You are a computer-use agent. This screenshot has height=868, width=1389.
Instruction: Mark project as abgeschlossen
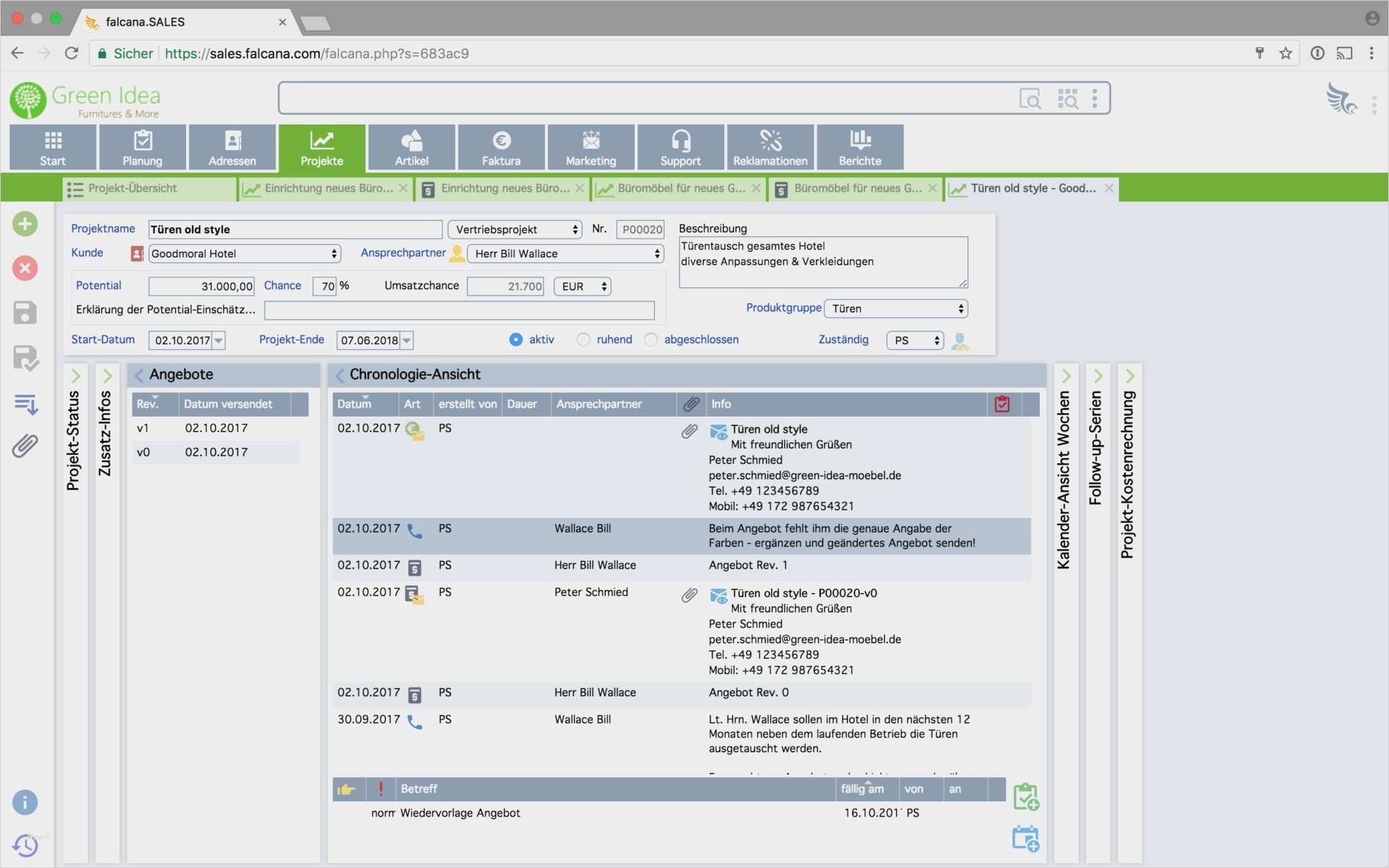(x=651, y=340)
